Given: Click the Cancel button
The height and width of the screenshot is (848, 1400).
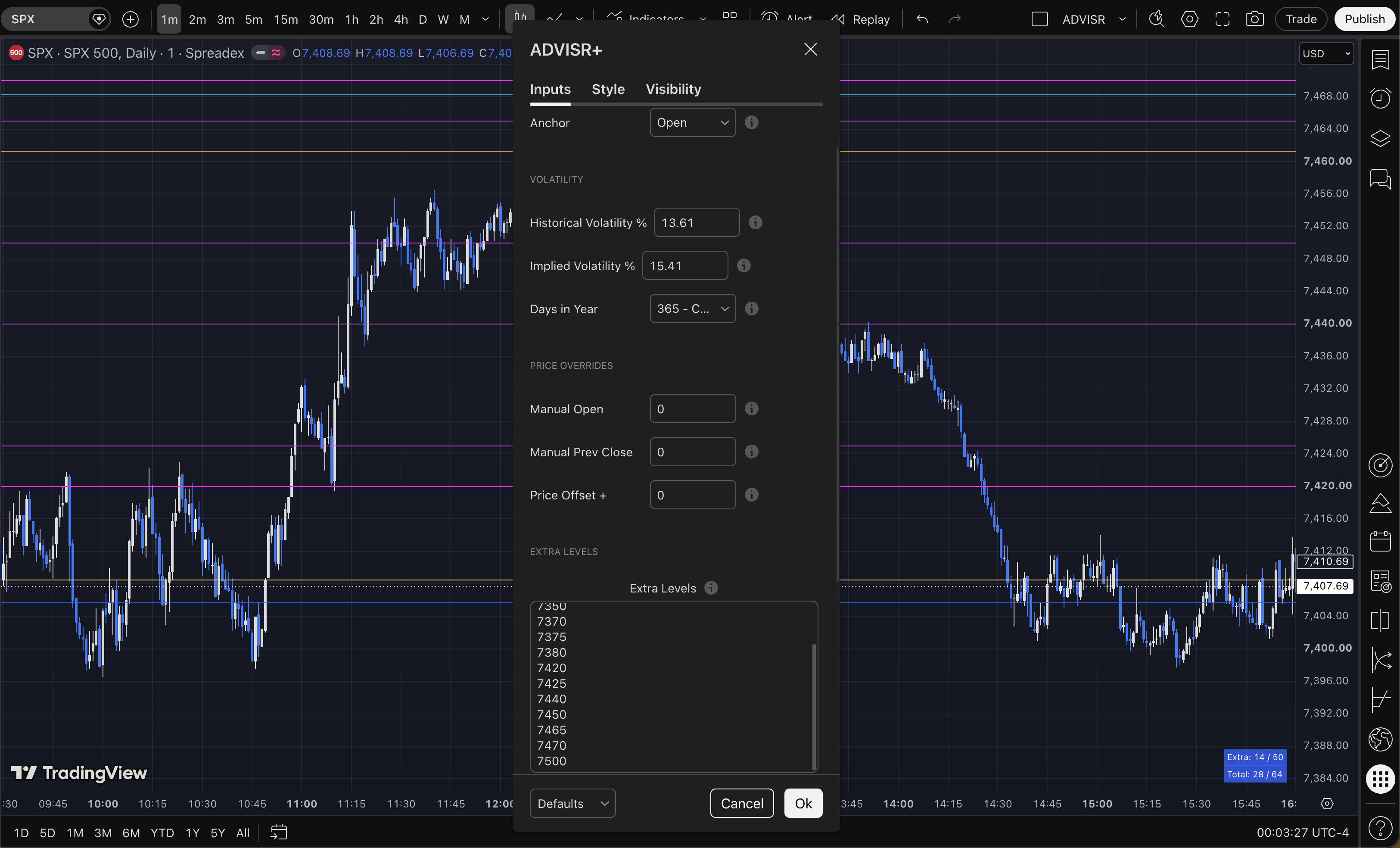Looking at the screenshot, I should coord(741,803).
